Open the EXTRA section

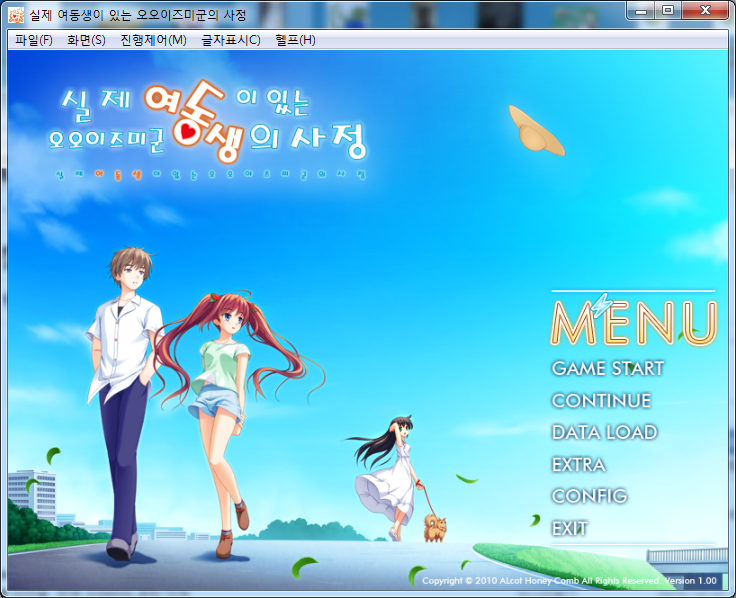pos(578,464)
